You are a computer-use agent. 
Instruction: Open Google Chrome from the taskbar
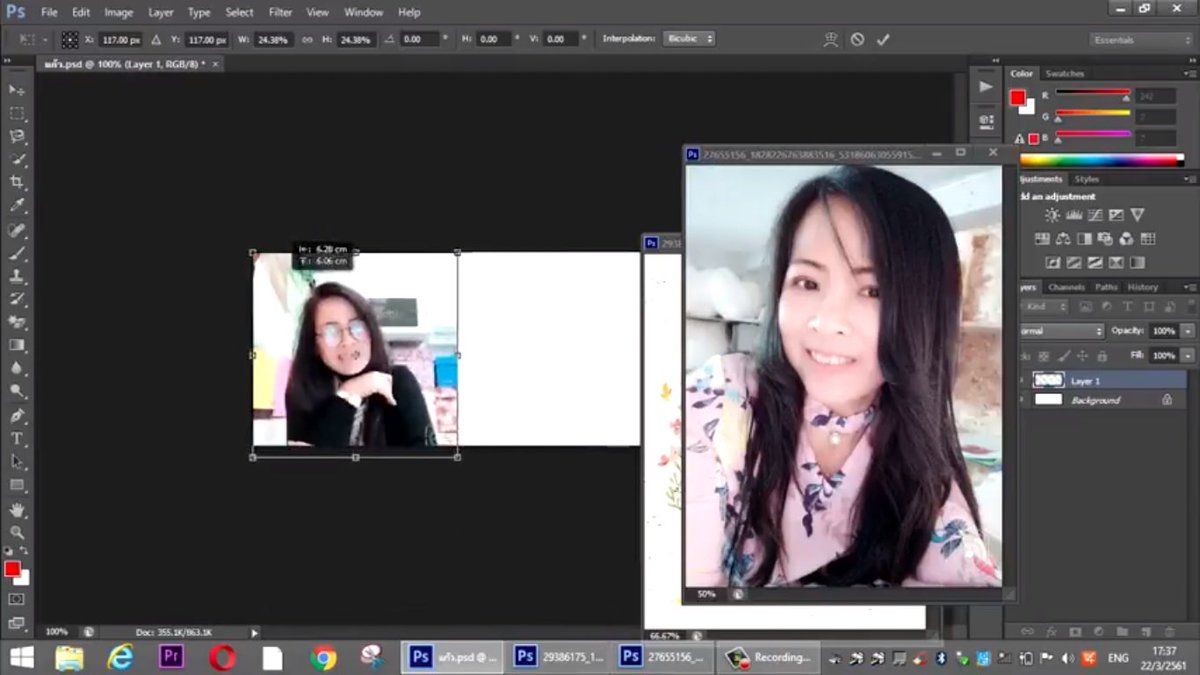(x=322, y=657)
